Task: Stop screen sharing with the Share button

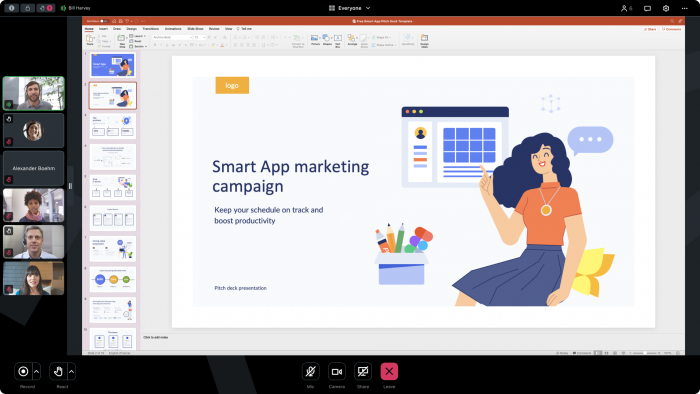Action: (363, 371)
